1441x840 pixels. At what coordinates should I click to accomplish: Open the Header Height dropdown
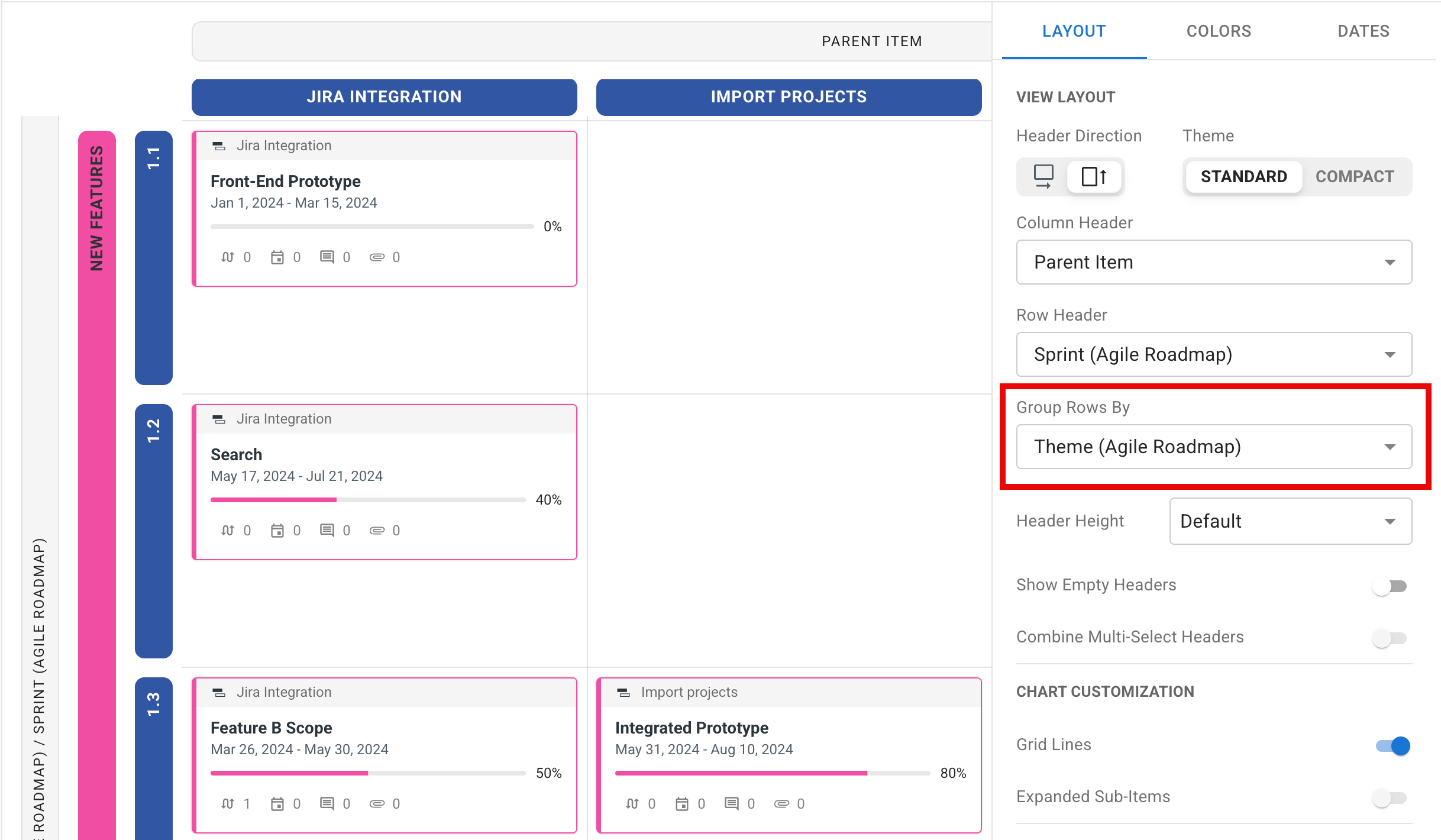(x=1290, y=521)
